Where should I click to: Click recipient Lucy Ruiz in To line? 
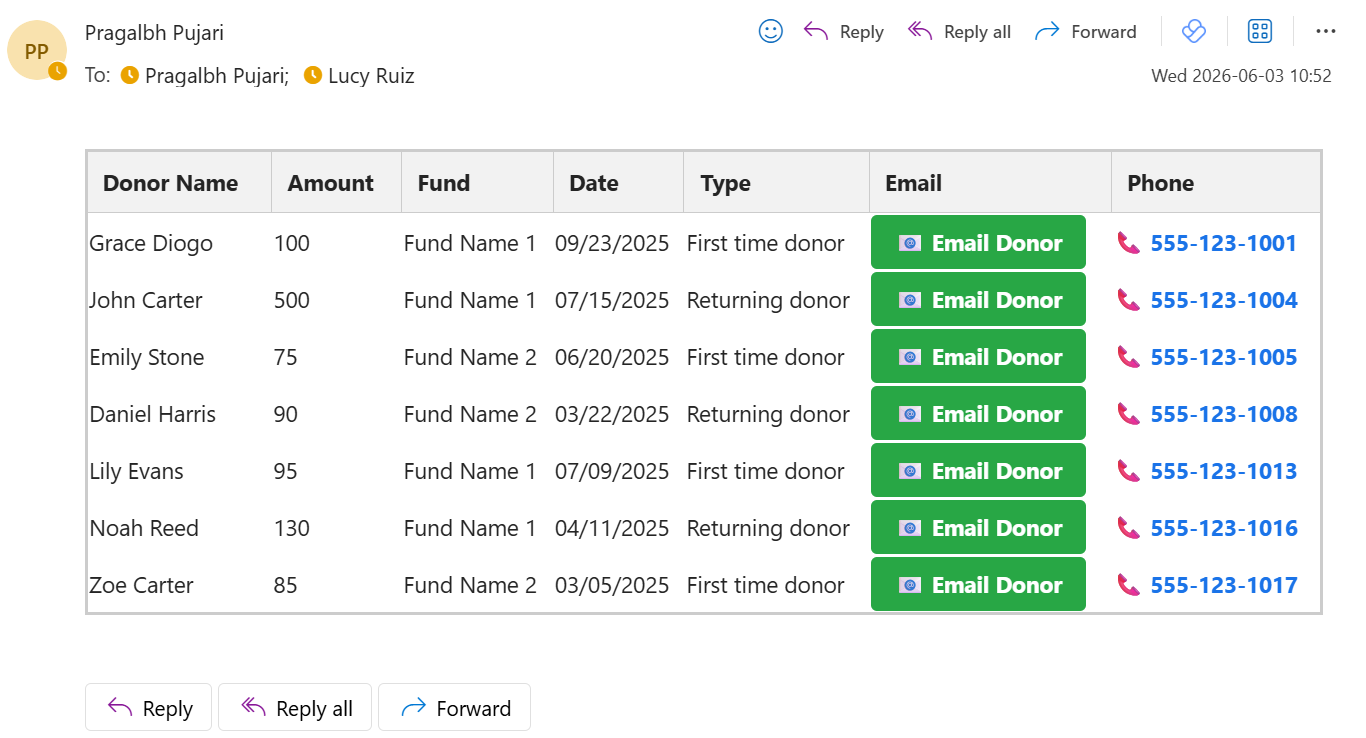point(371,76)
